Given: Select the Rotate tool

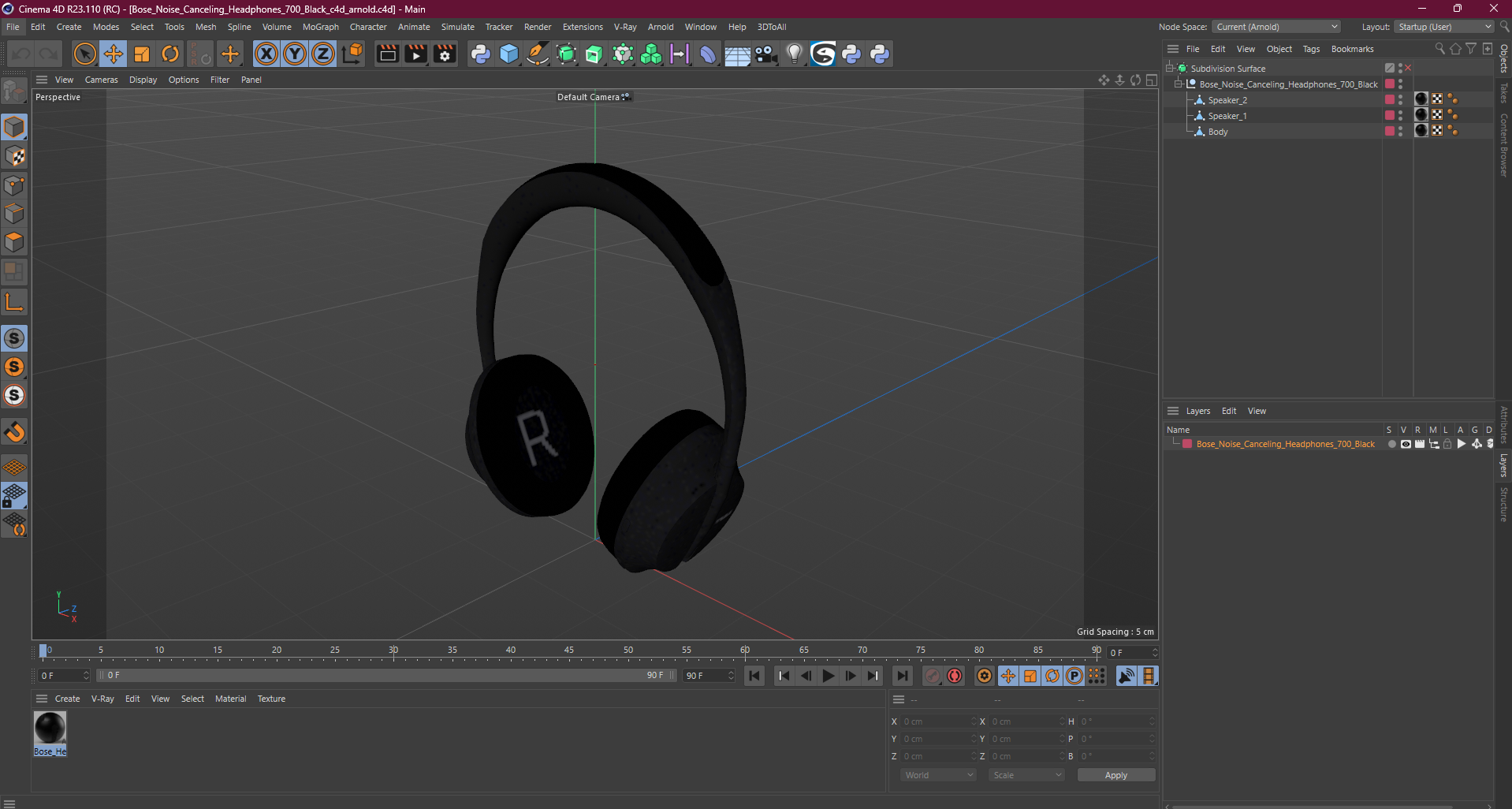Looking at the screenshot, I should click(170, 54).
